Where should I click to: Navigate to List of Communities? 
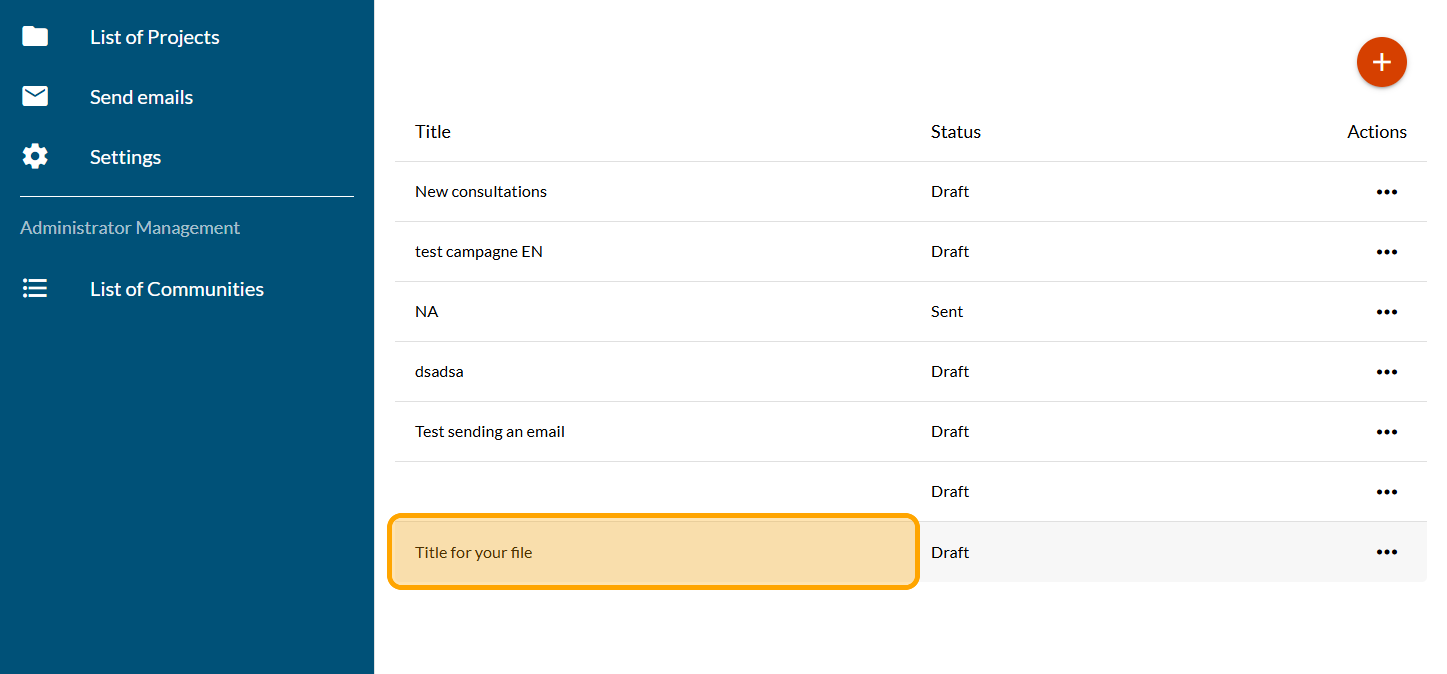point(176,289)
